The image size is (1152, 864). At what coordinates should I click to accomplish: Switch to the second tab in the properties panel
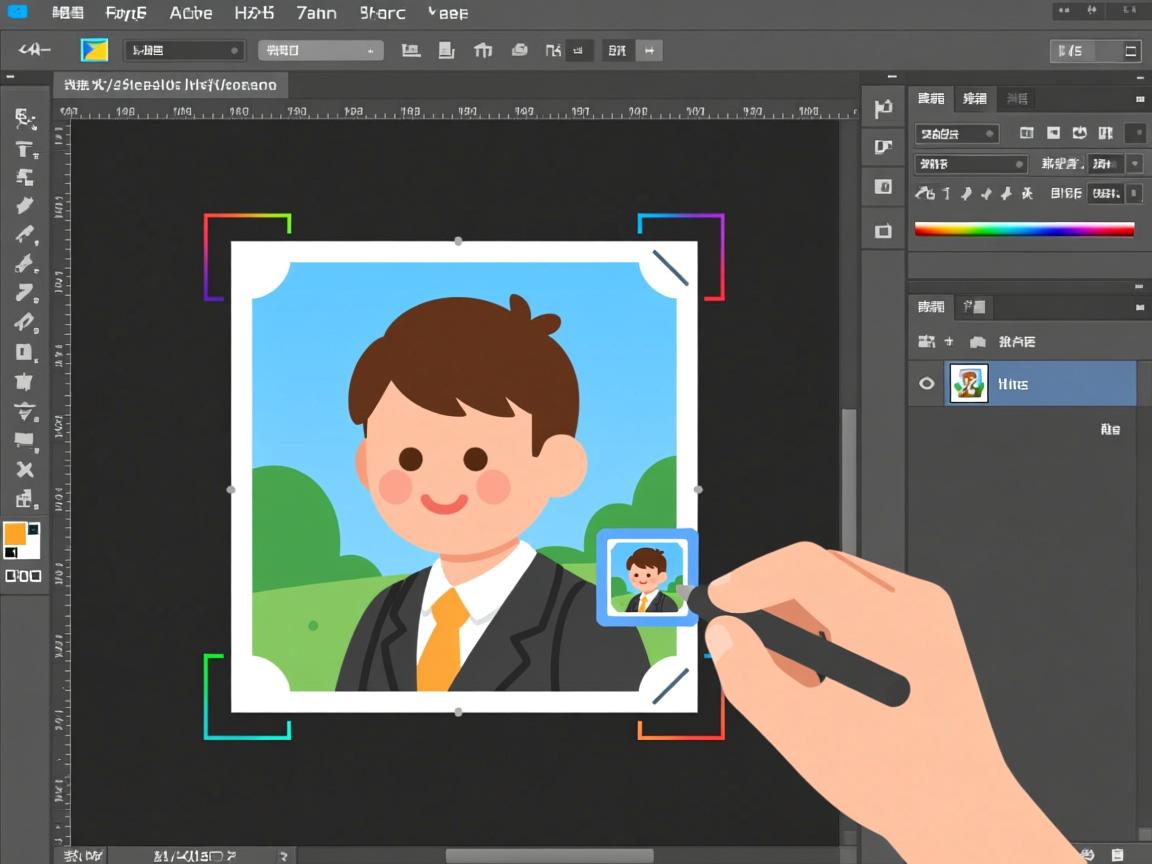click(974, 98)
